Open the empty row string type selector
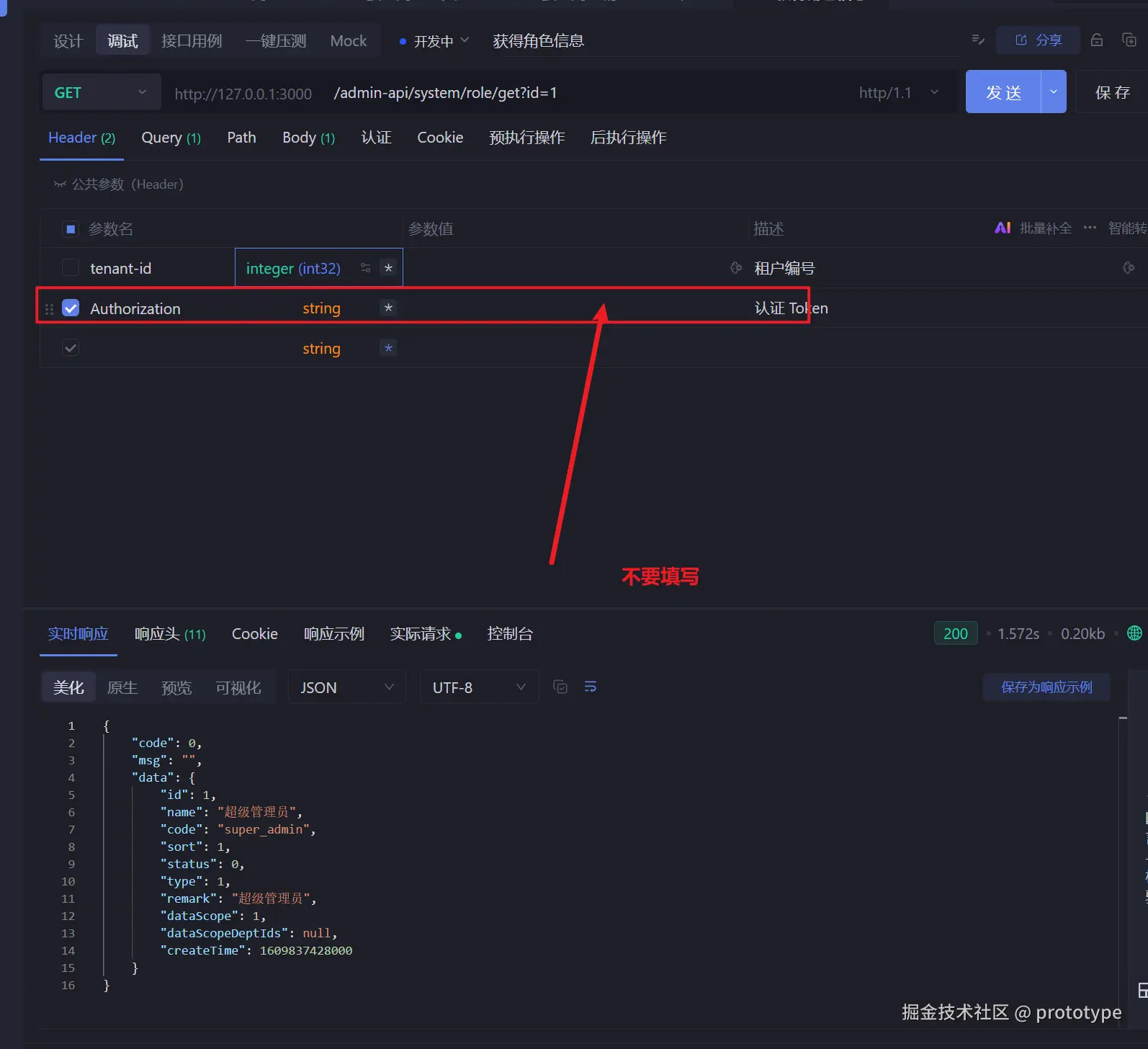Screen dimensions: 1148x1049 click(321, 349)
